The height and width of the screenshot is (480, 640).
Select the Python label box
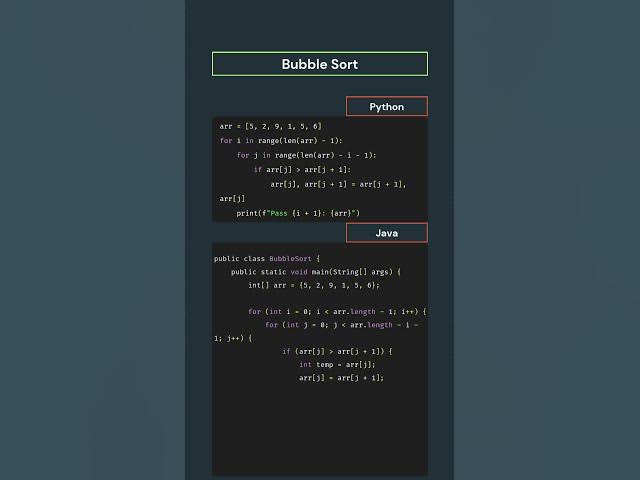point(387,107)
